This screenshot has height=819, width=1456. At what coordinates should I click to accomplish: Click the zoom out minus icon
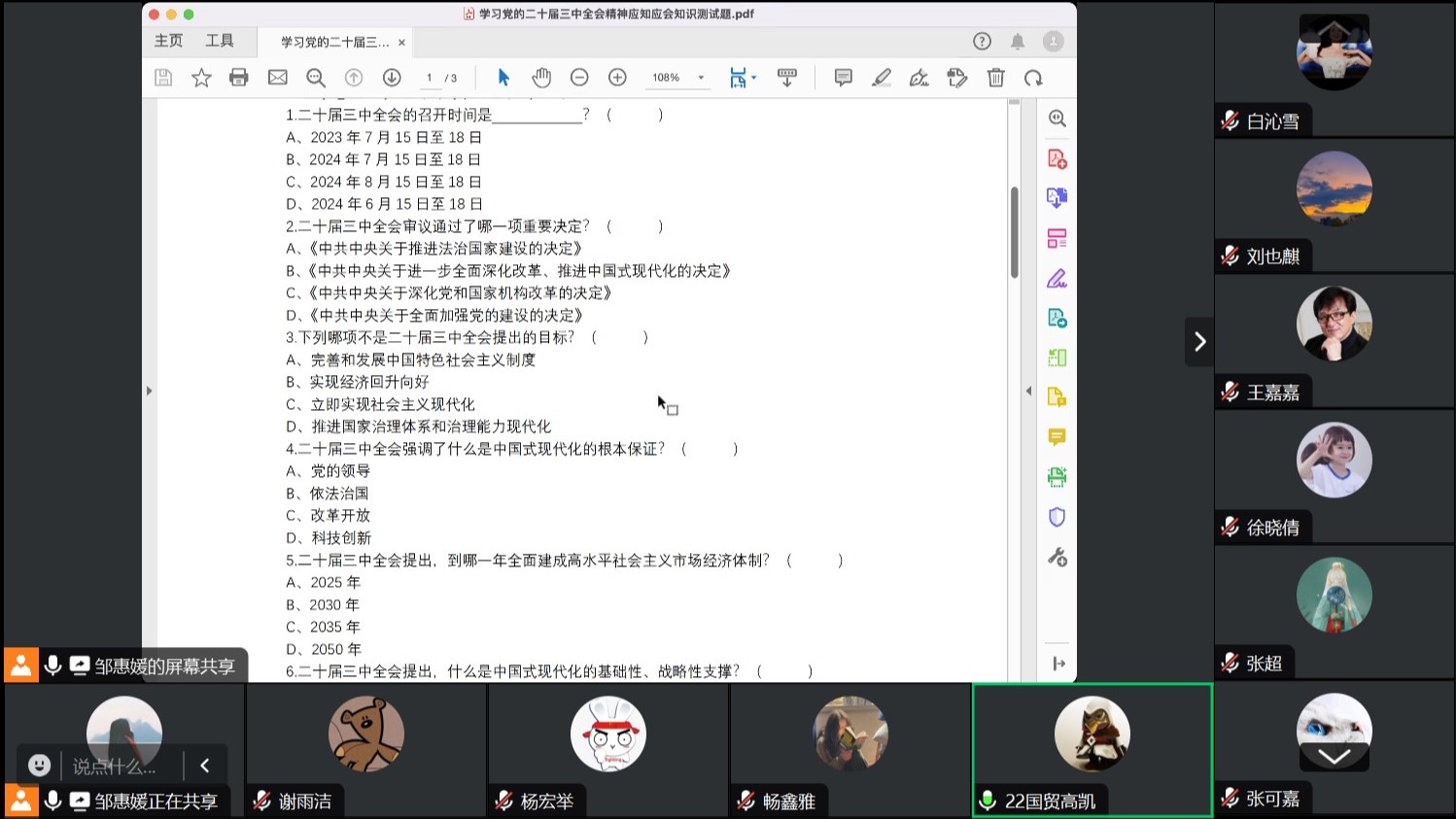point(579,78)
